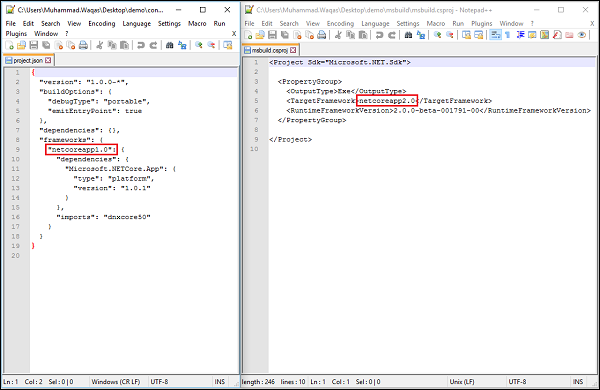Close the project.json tab via red X
The width and height of the screenshot is (600, 390).
(48, 60)
